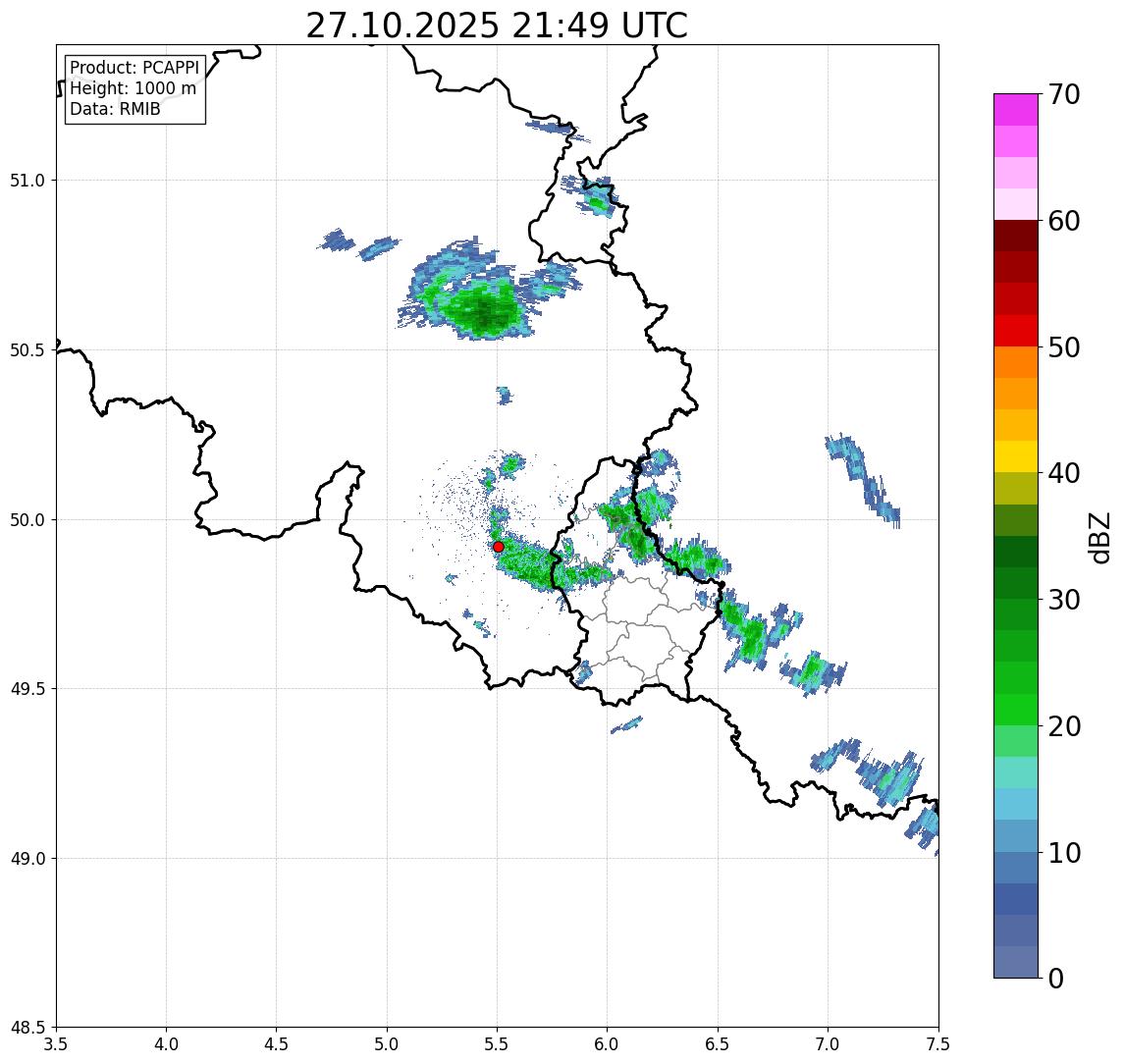Click the longitude axis label 6.0
Screen dimensions: 1124x1064
(608, 1044)
